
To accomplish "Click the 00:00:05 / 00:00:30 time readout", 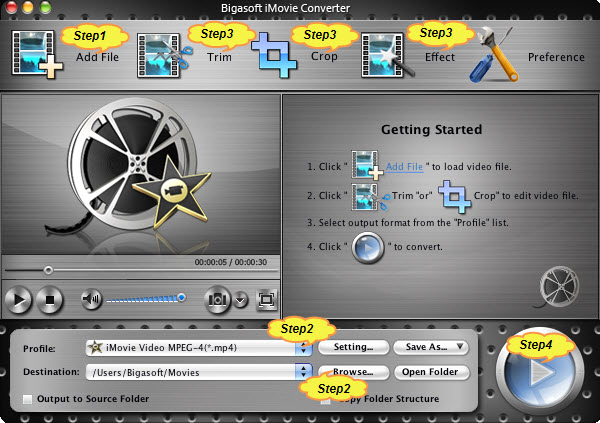I will [231, 262].
